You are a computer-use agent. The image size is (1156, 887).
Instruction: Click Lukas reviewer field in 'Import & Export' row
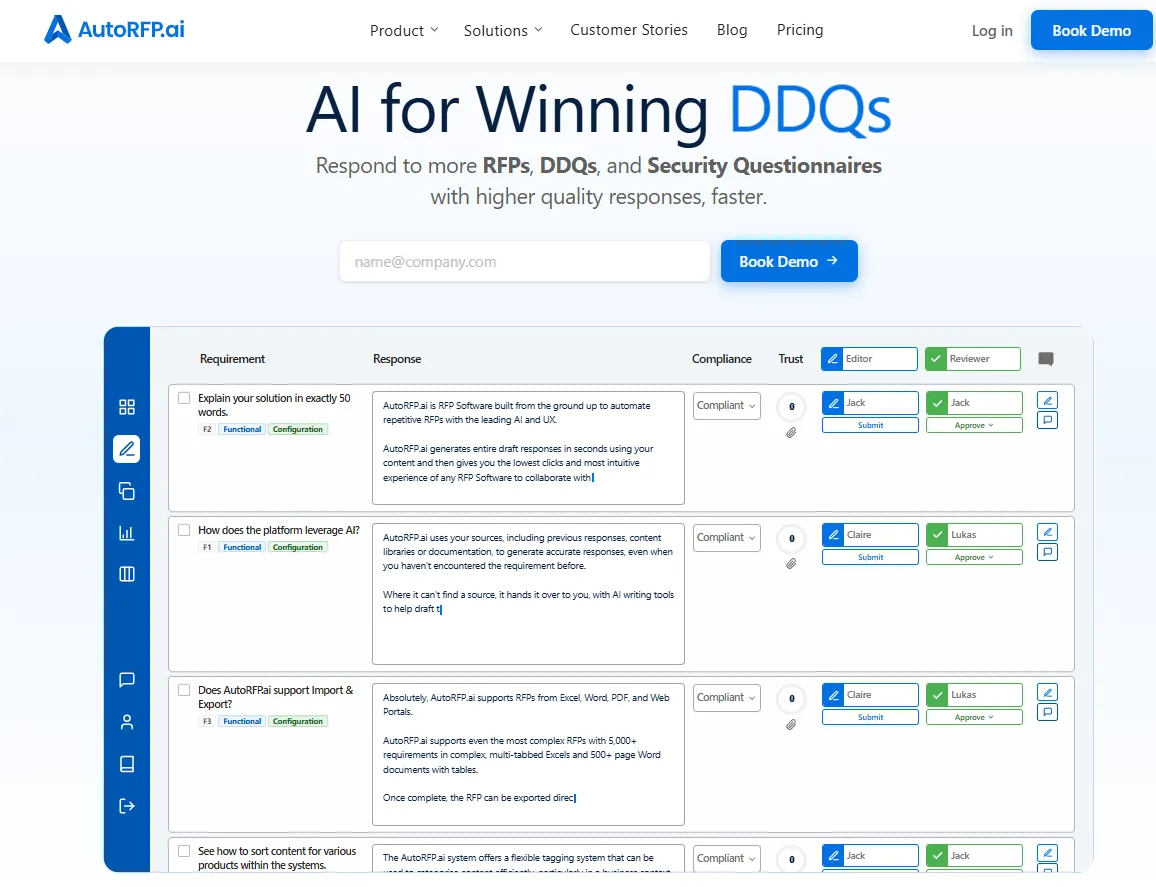pyautogui.click(x=974, y=695)
